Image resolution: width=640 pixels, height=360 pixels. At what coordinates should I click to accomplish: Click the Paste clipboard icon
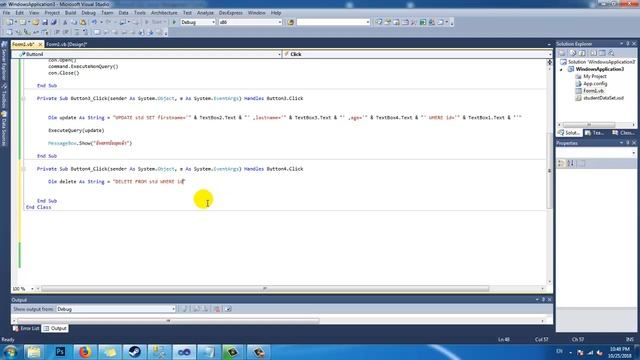[83, 22]
